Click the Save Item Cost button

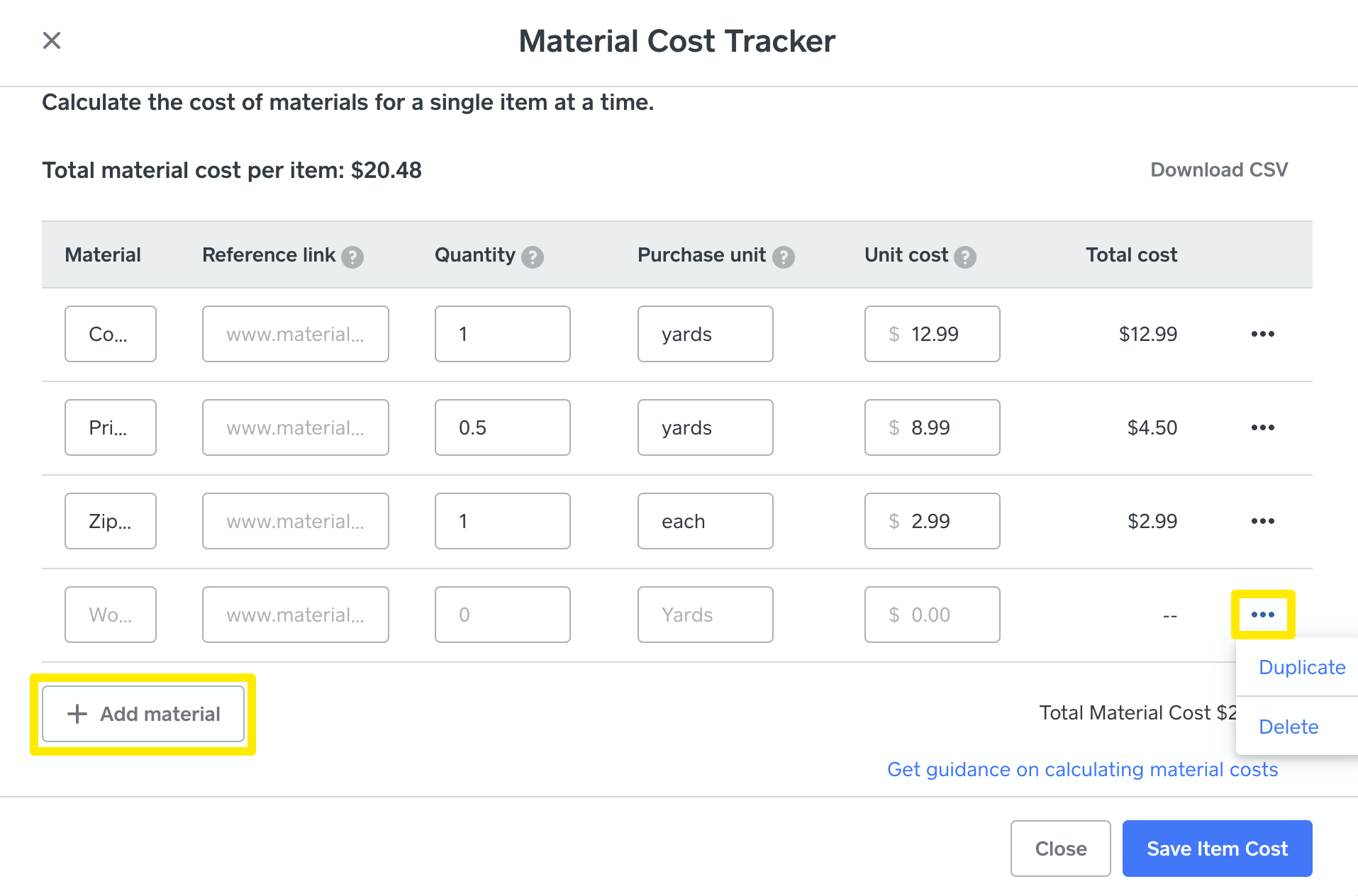pos(1217,849)
